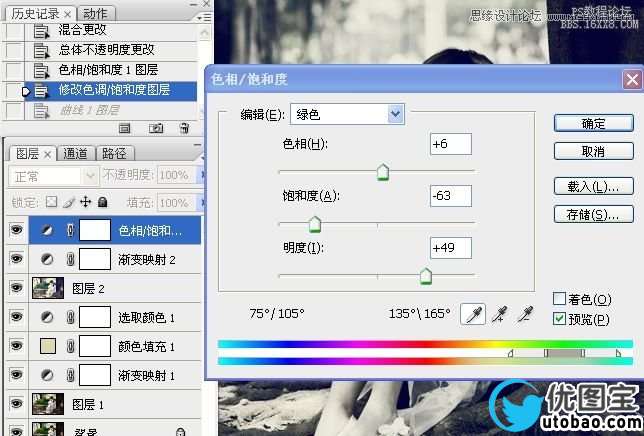The width and height of the screenshot is (644, 436).
Task: Click the gray range bar on color strip
Action: (565, 353)
